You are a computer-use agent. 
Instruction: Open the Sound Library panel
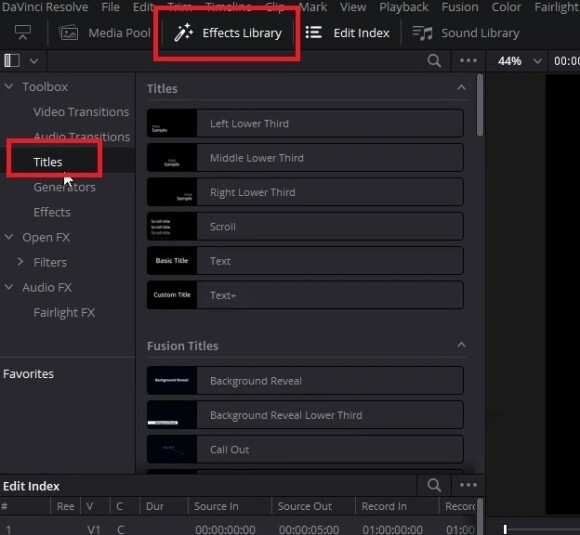pos(466,33)
